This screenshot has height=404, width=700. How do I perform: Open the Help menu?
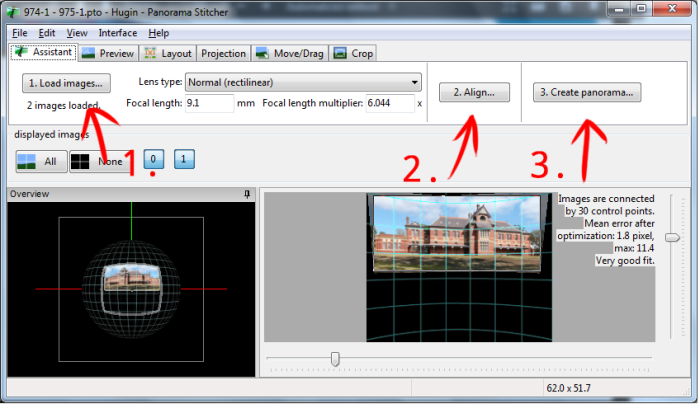point(158,33)
